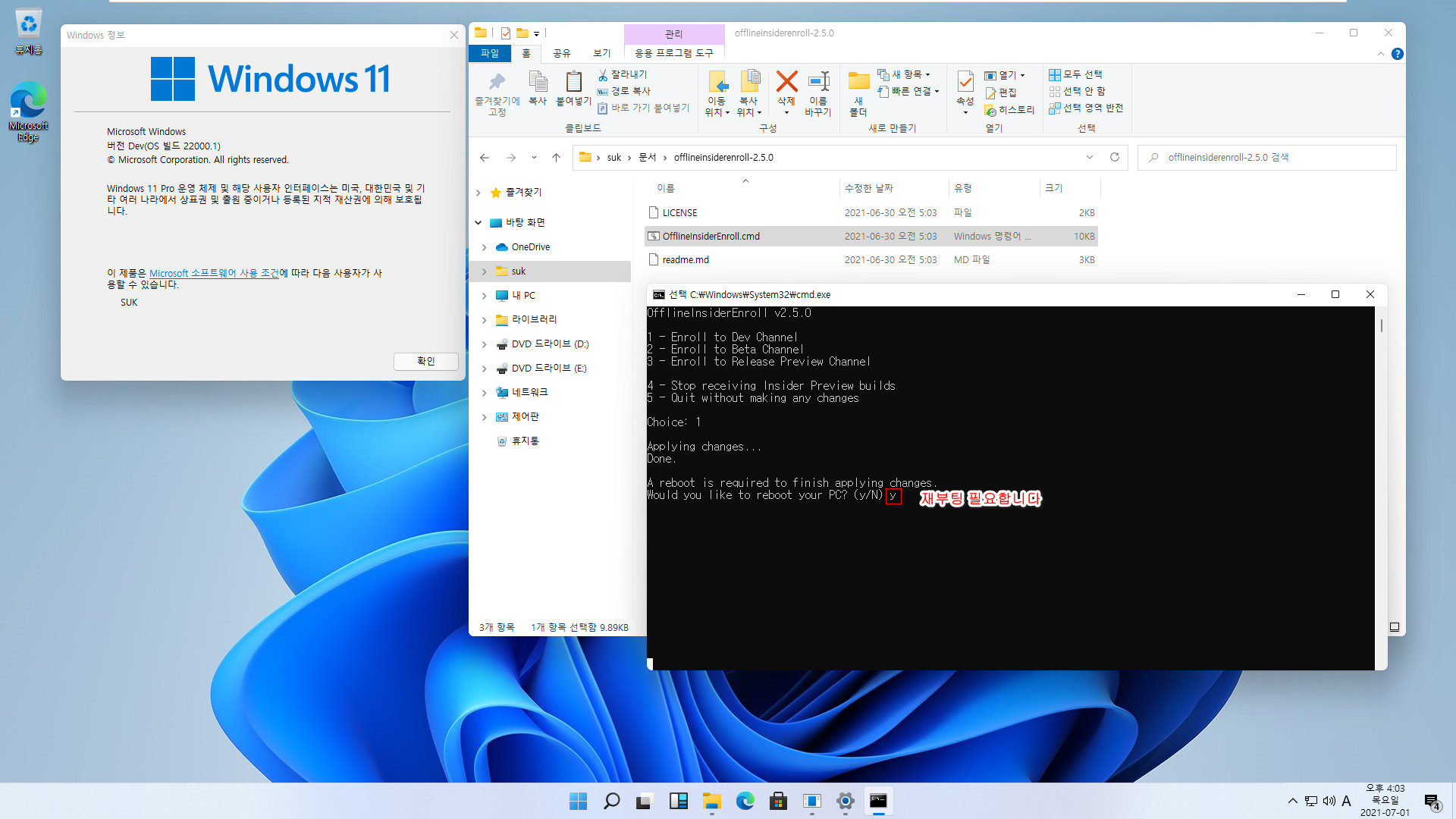Click the Rename (이름 바꾸기) ribbon icon

pos(818,93)
